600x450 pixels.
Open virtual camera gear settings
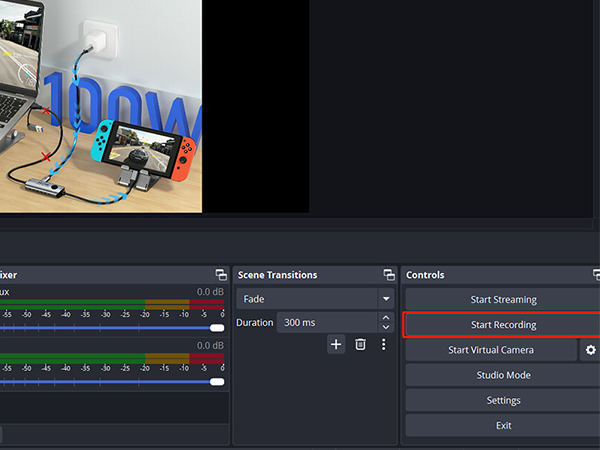point(590,350)
